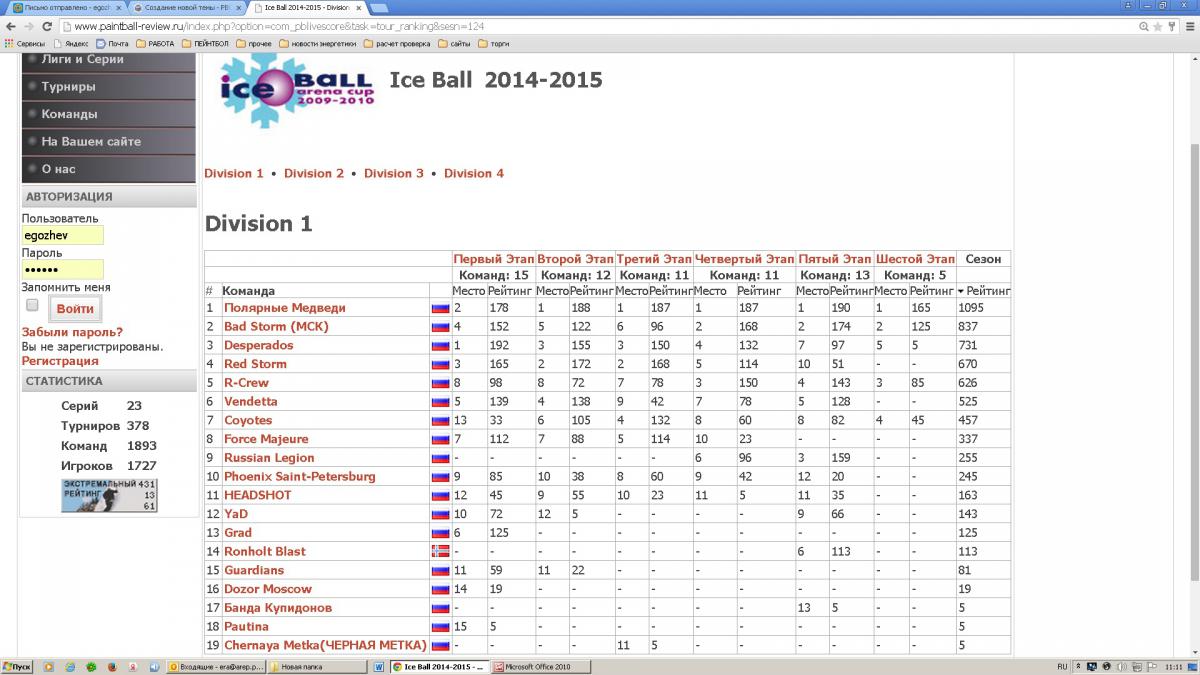This screenshot has height=675, width=1200.
Task: Click the Пароль password field
Action: [62, 270]
